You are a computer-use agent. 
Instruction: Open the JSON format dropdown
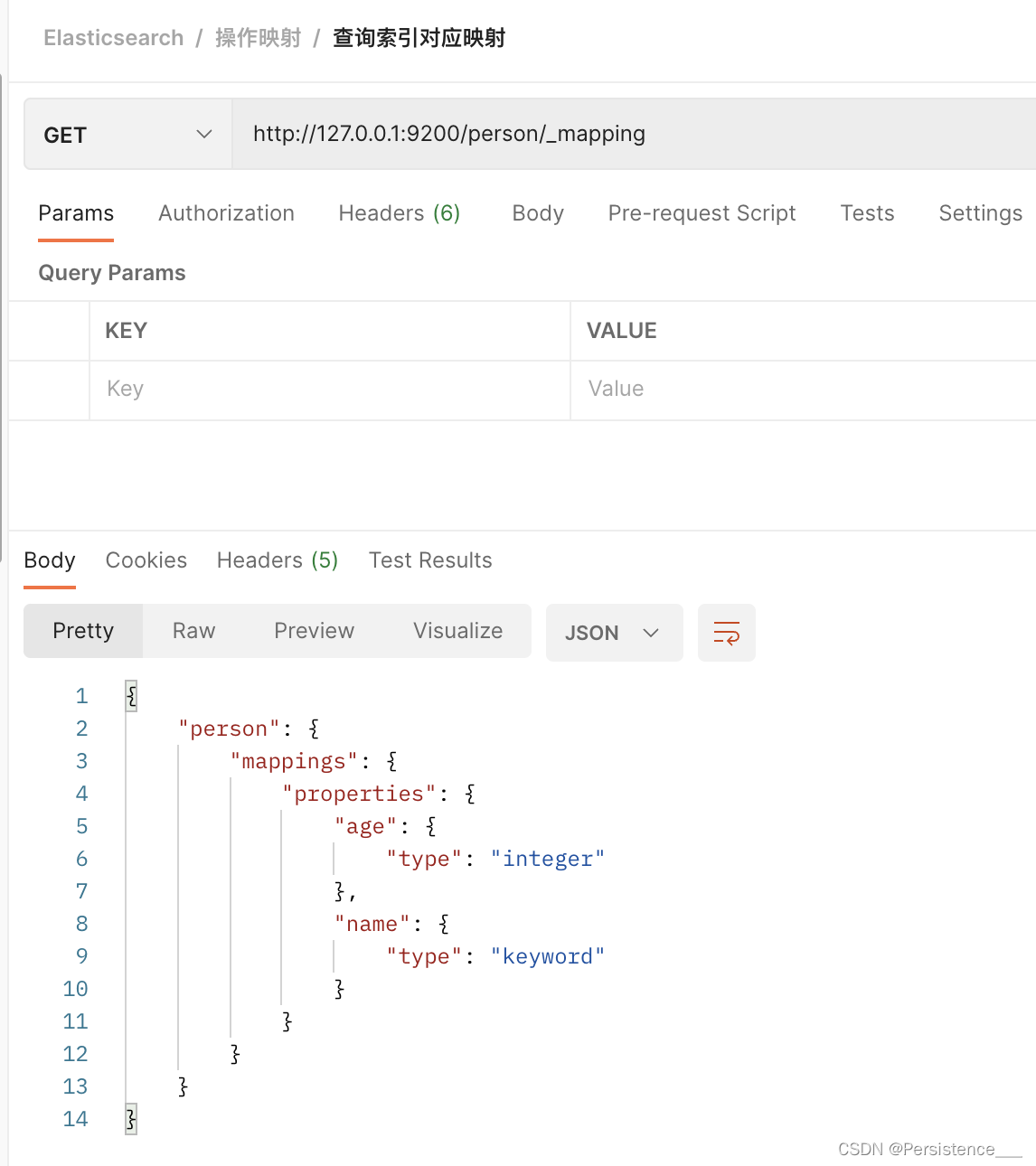click(x=615, y=633)
